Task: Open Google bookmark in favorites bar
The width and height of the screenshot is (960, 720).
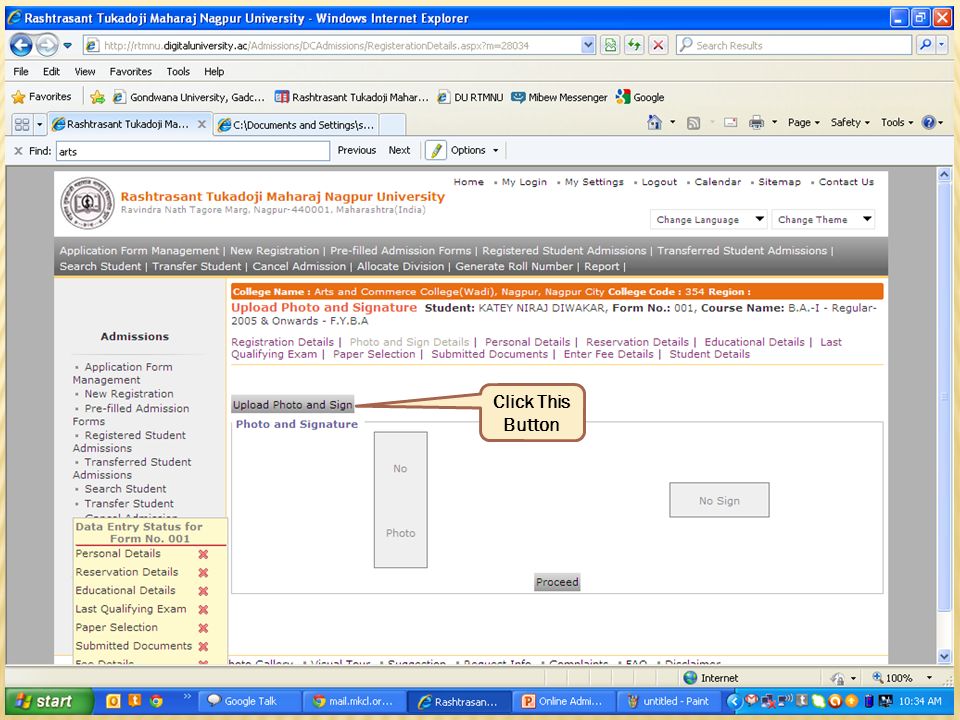Action: coord(640,97)
